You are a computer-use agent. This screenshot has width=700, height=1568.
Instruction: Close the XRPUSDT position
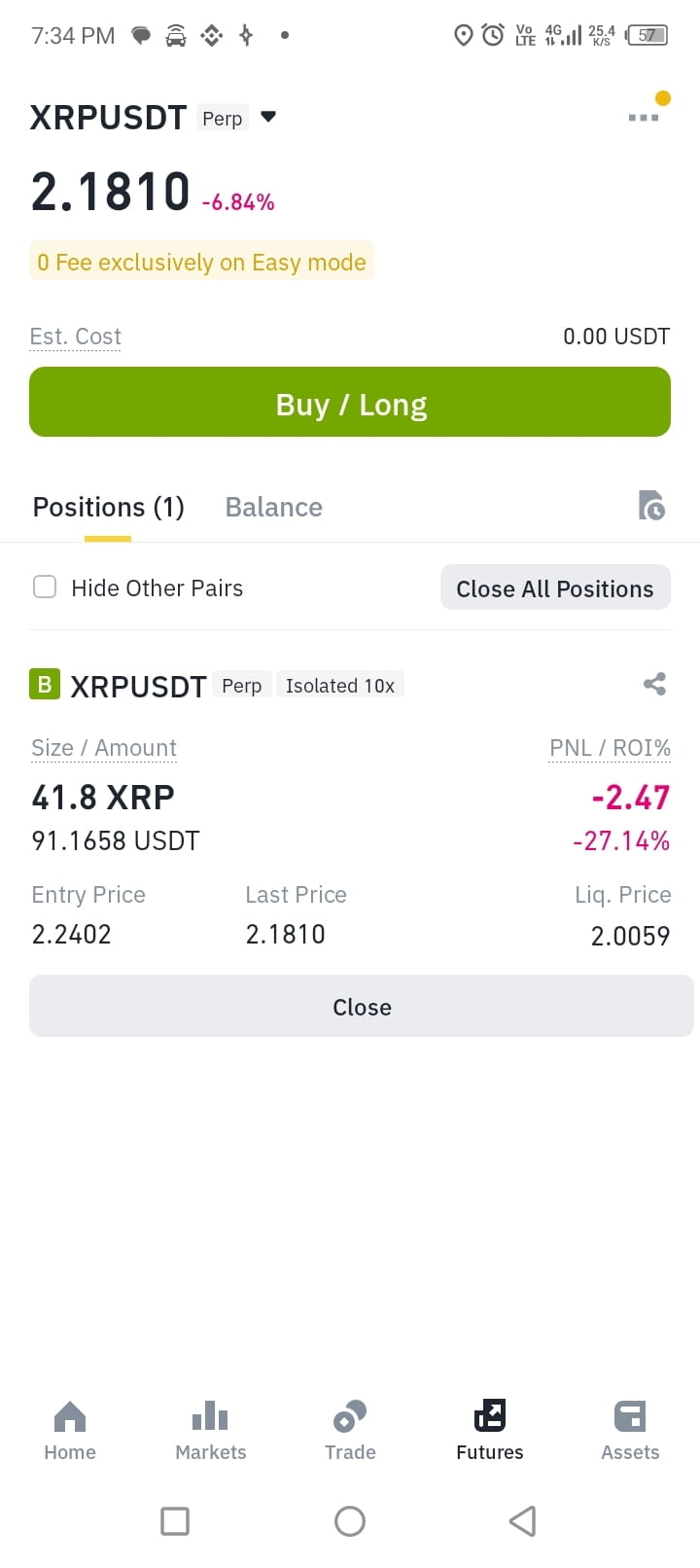(x=362, y=1006)
